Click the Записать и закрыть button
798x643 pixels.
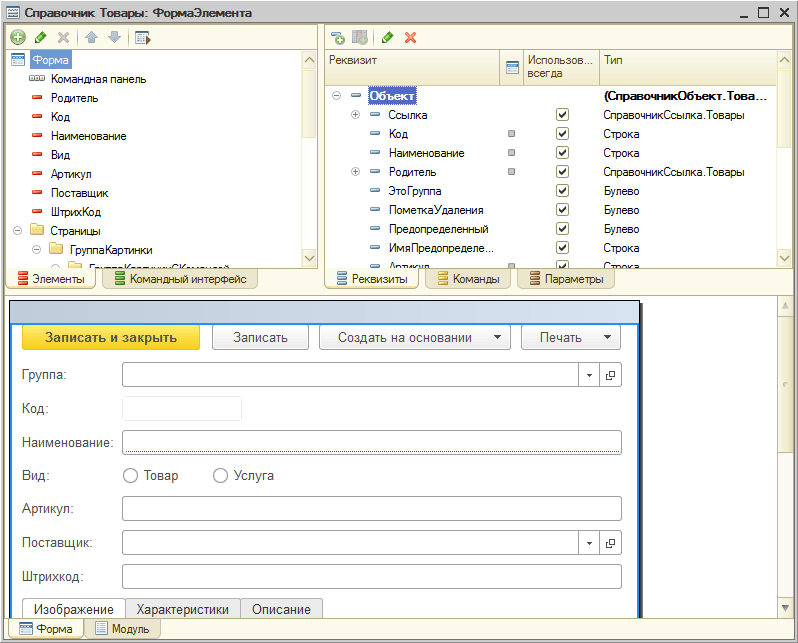[111, 337]
